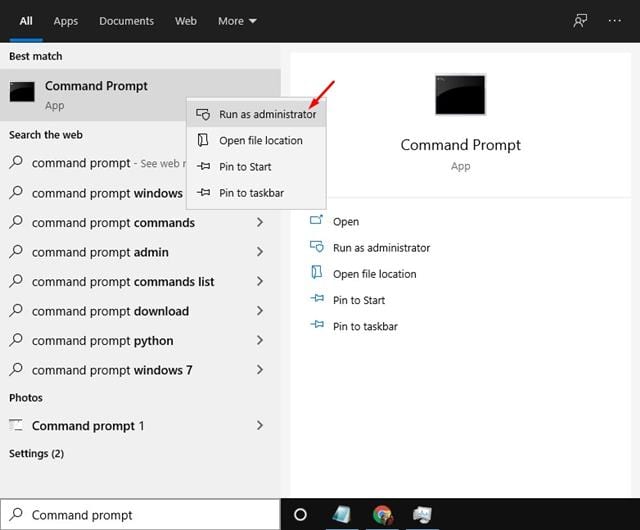Click Open in the preview pane
The image size is (640, 530).
click(346, 222)
